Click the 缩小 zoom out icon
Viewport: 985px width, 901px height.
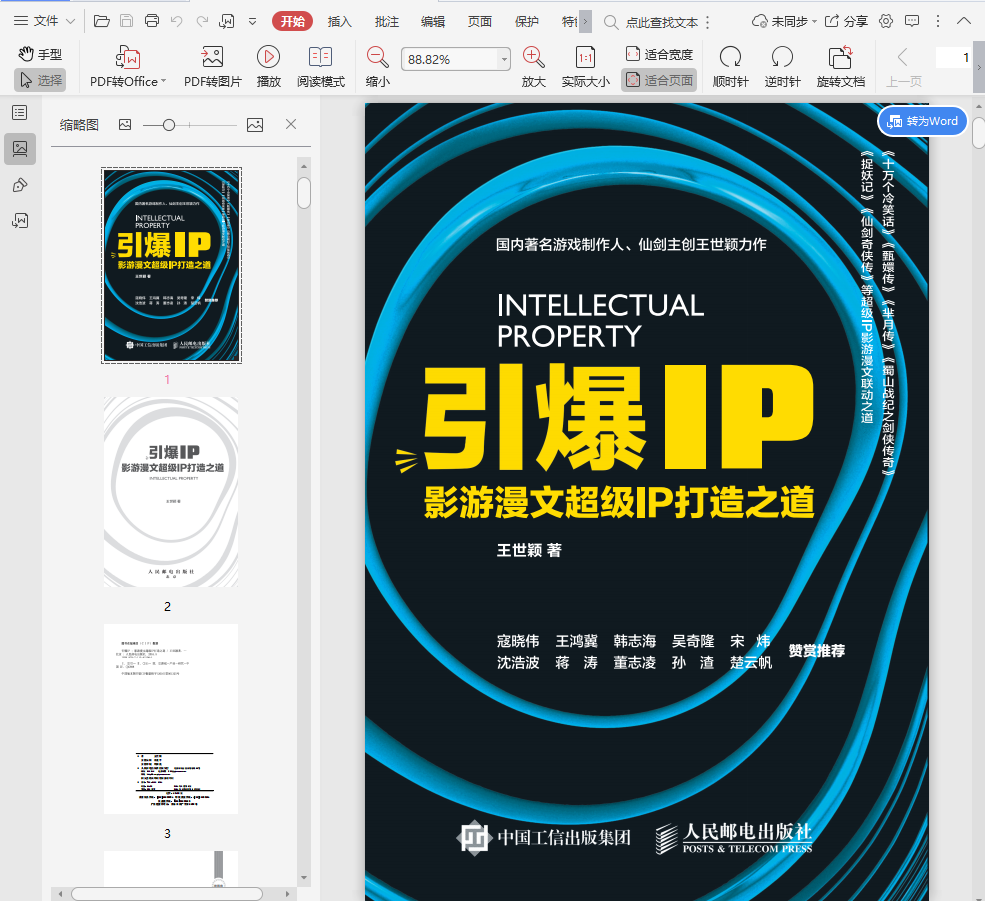tap(377, 58)
